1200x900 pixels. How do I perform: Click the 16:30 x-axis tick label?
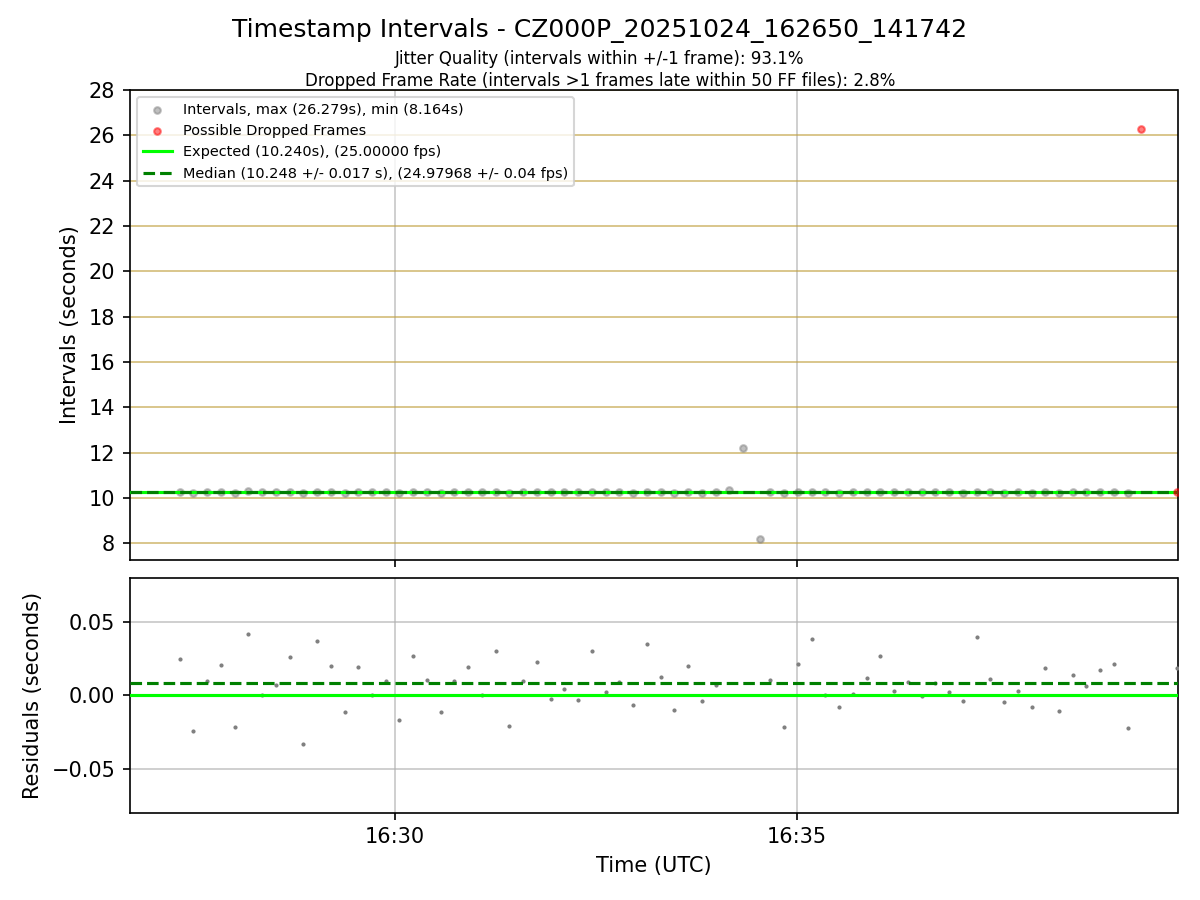click(x=395, y=834)
